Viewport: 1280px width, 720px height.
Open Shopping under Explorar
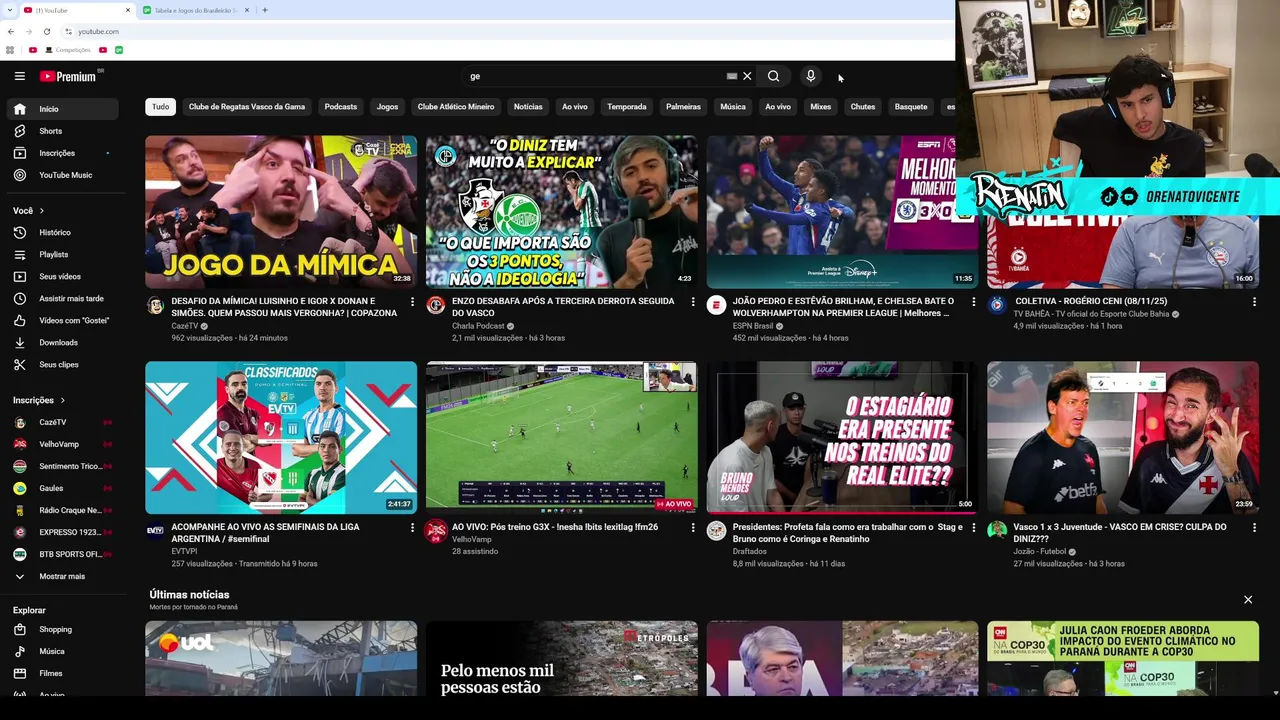[63, 629]
